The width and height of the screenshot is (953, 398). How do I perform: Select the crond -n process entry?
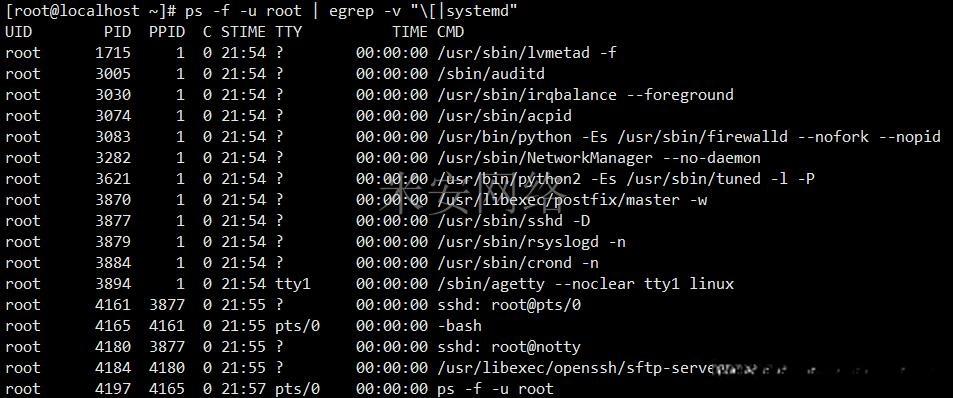click(518, 263)
